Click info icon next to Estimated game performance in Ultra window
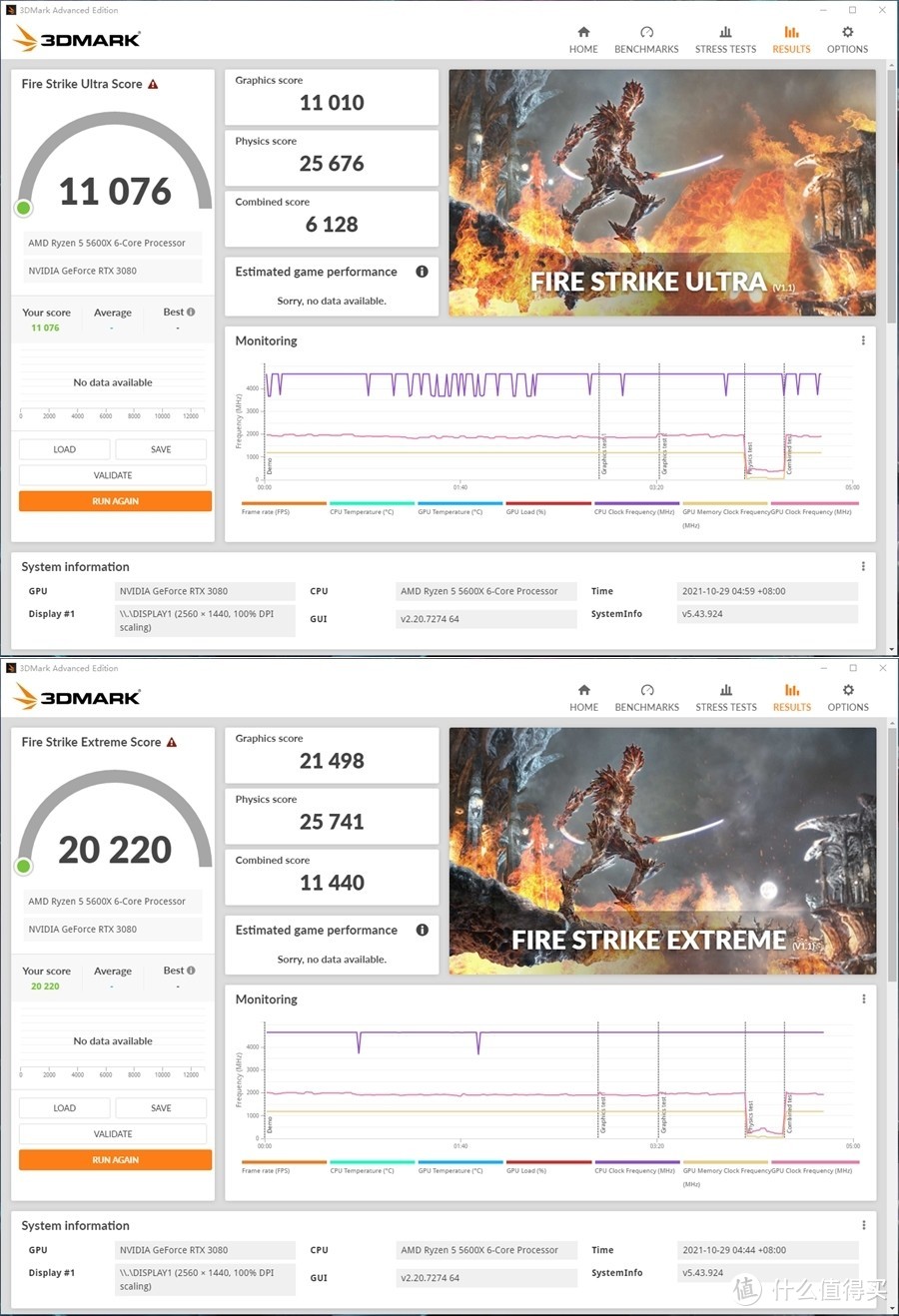899x1316 pixels. 422,272
